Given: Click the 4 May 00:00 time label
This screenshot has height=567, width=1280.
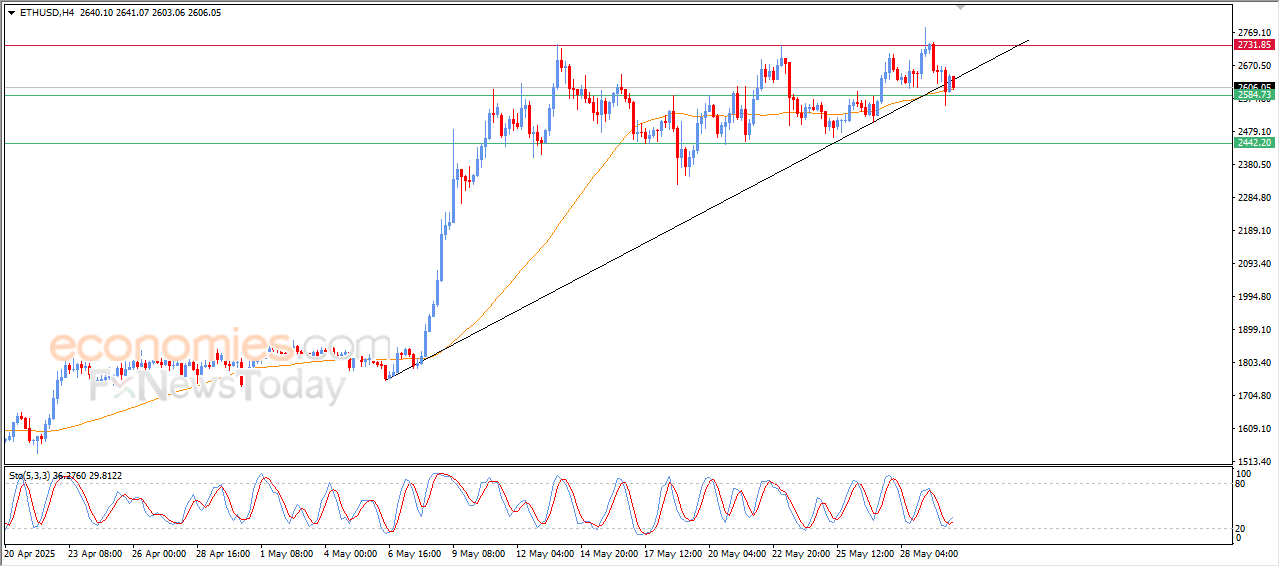Looking at the screenshot, I should tap(351, 553).
